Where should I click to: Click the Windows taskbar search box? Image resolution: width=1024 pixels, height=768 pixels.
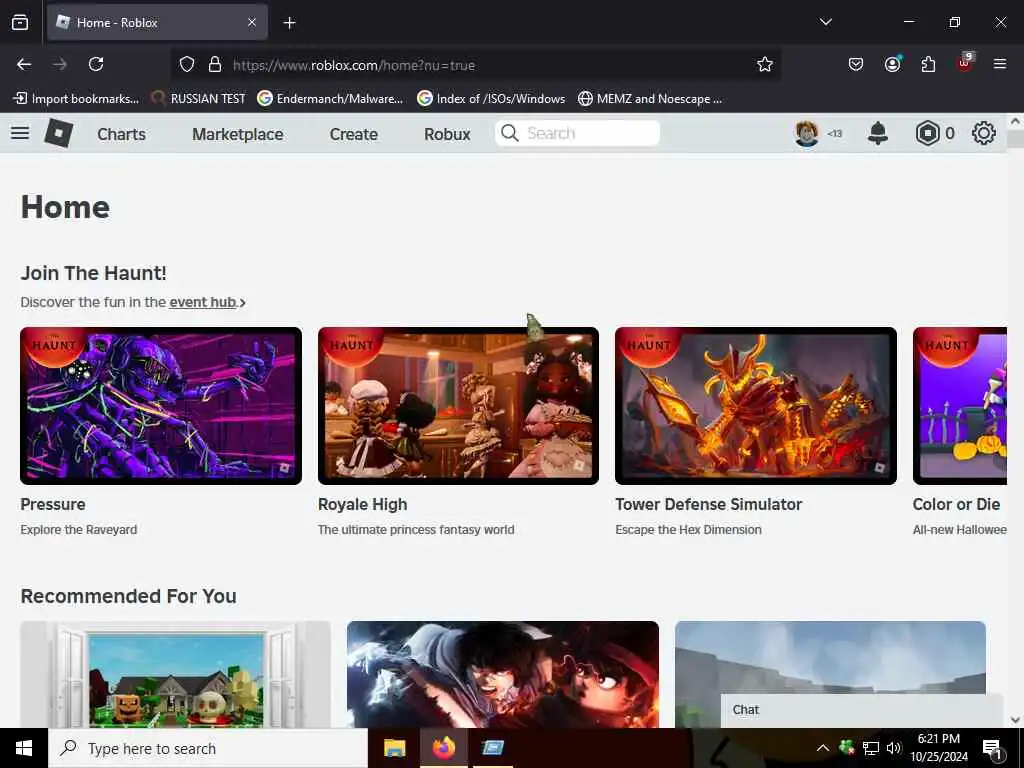coord(208,748)
